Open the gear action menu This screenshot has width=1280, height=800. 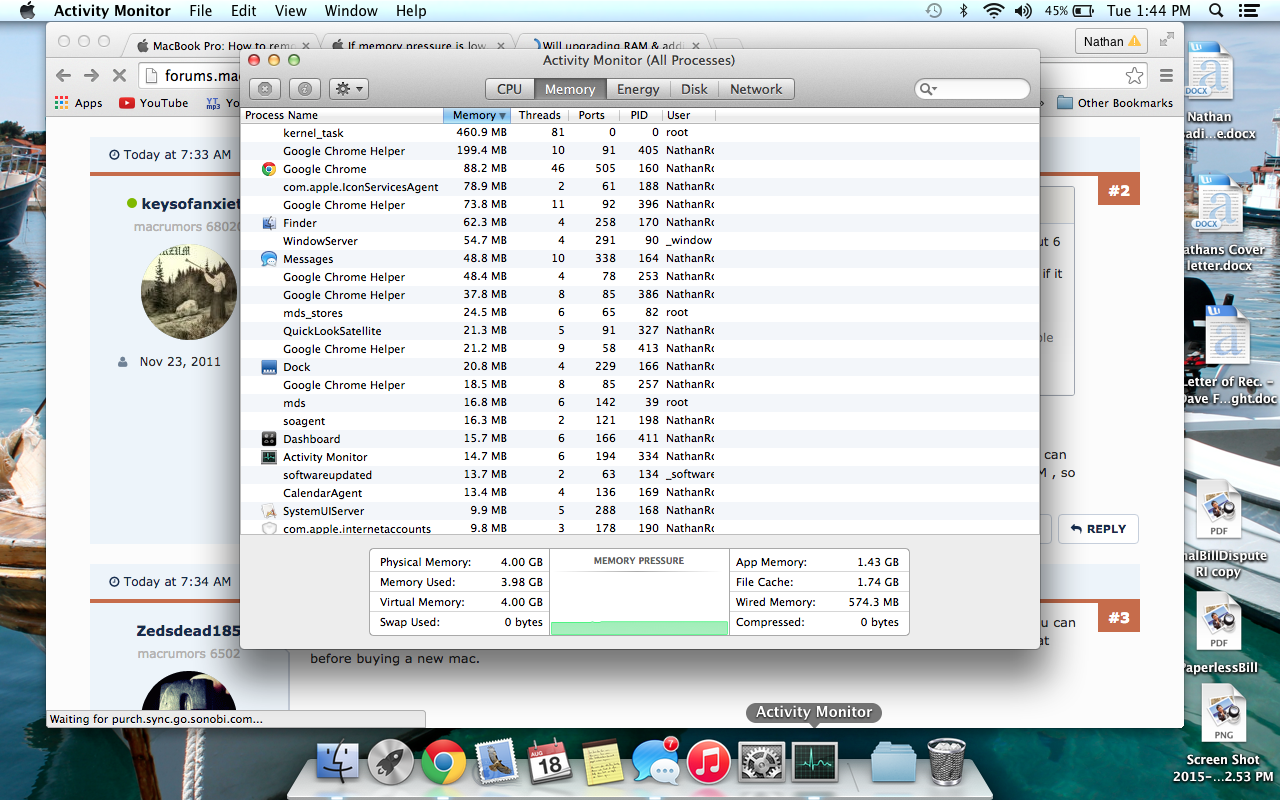349,89
